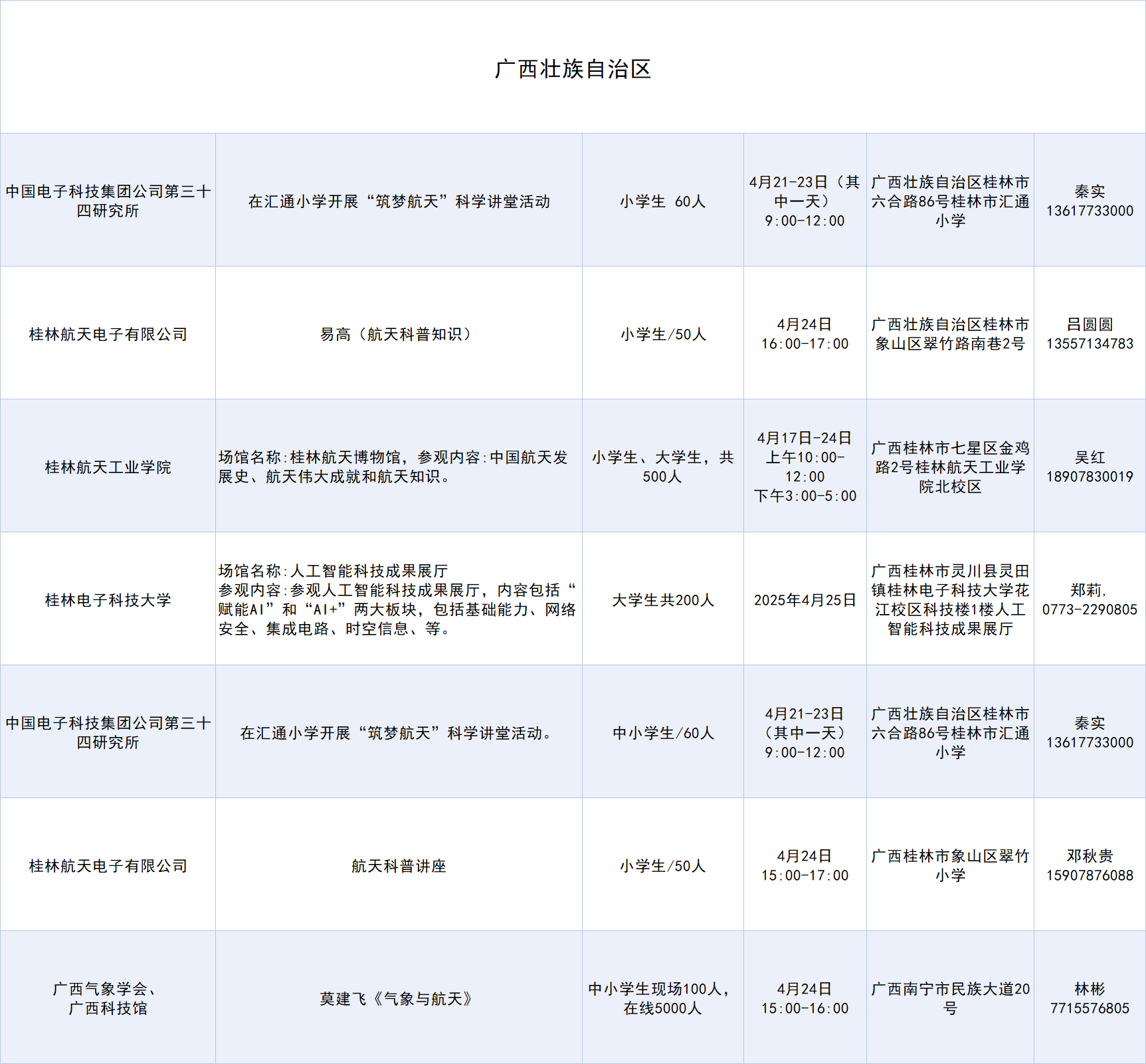This screenshot has height=1064, width=1146.
Task: Click time cell 4月24日 16:00-17:00
Action: pyautogui.click(x=805, y=333)
